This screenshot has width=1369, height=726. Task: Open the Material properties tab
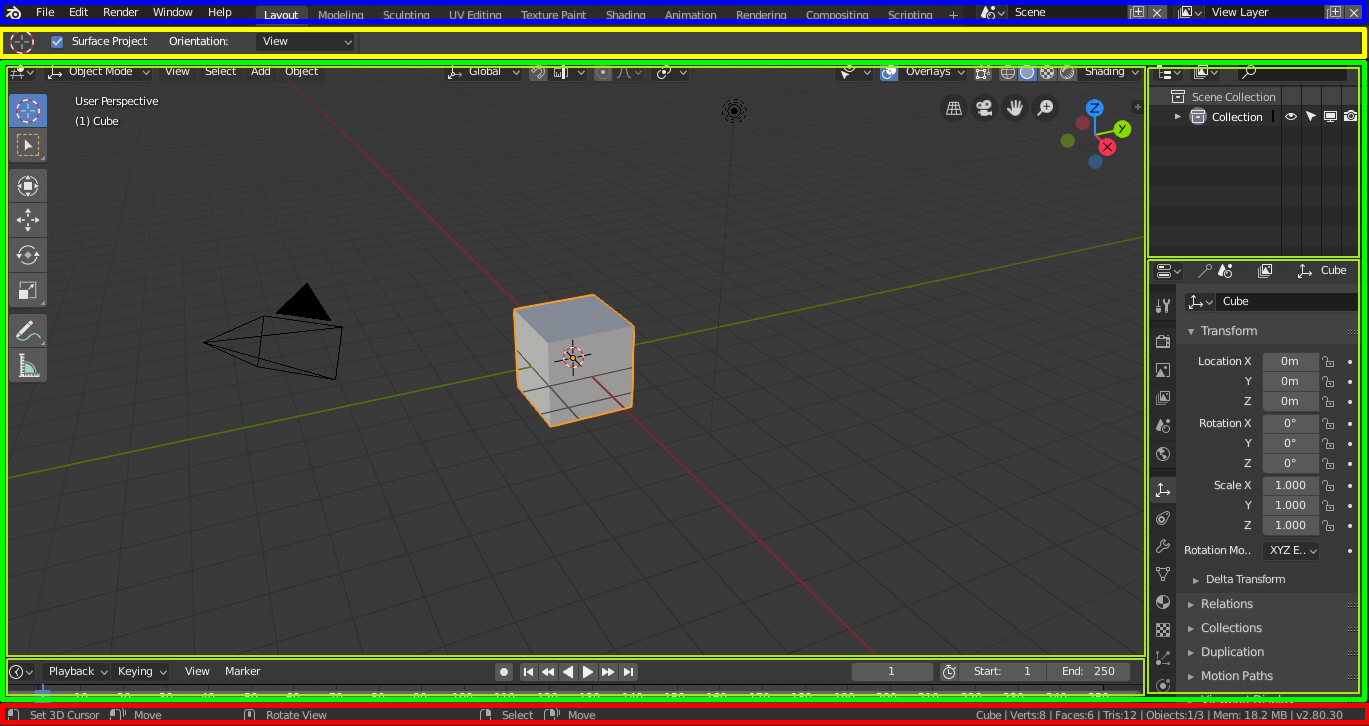[x=1162, y=602]
